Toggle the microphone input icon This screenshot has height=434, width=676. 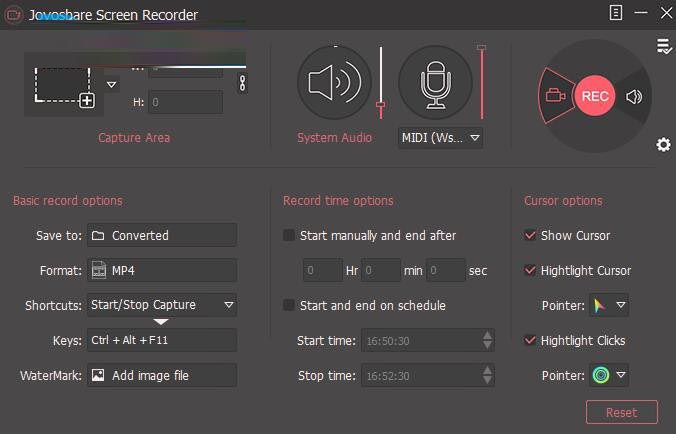pos(435,83)
